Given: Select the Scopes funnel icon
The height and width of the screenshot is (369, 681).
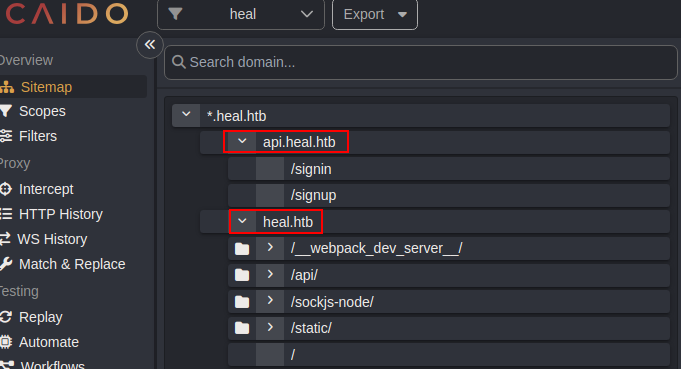Looking at the screenshot, I should click(5, 111).
